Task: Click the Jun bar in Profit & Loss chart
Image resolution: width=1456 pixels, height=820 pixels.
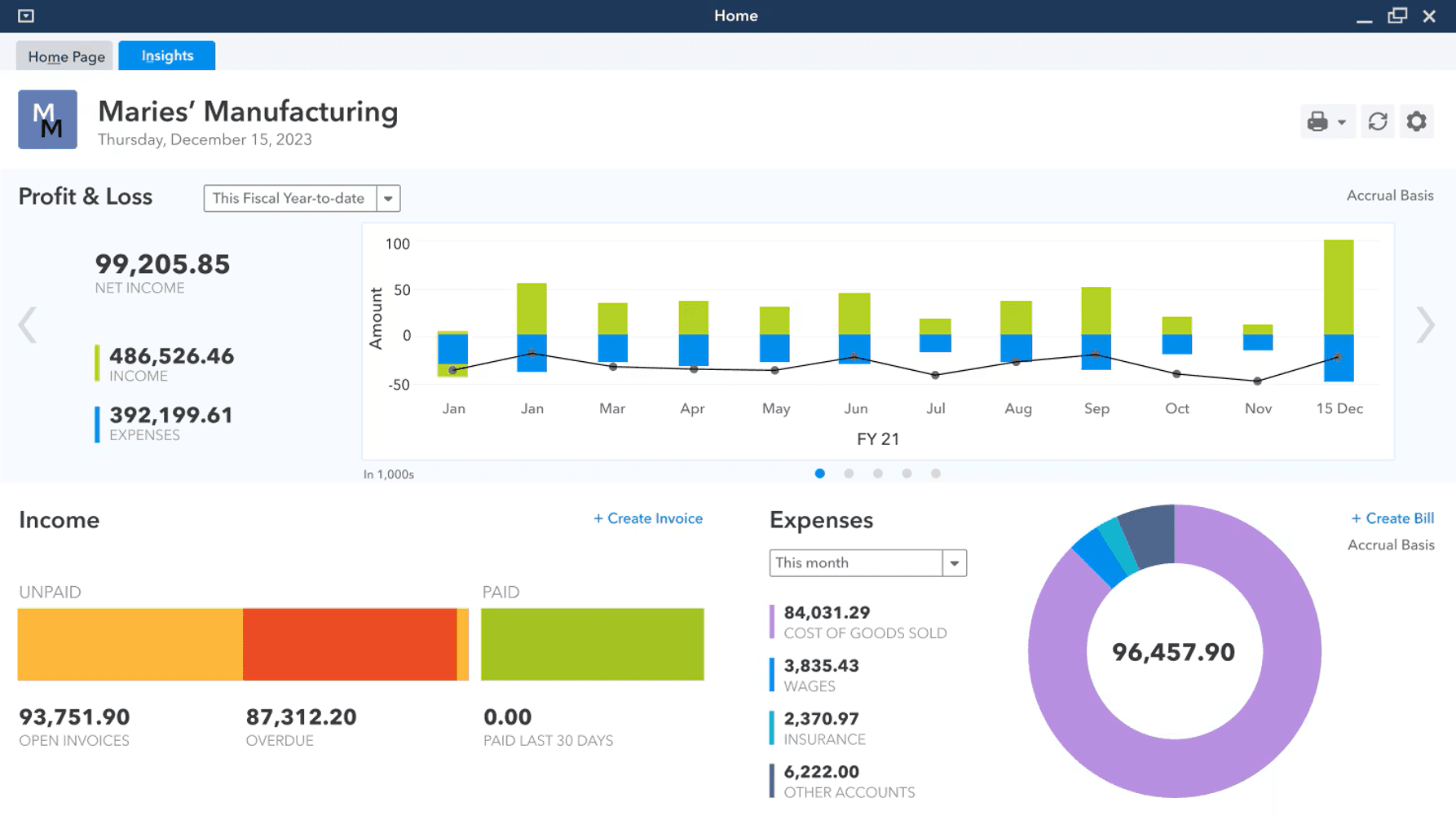Action: 854,328
